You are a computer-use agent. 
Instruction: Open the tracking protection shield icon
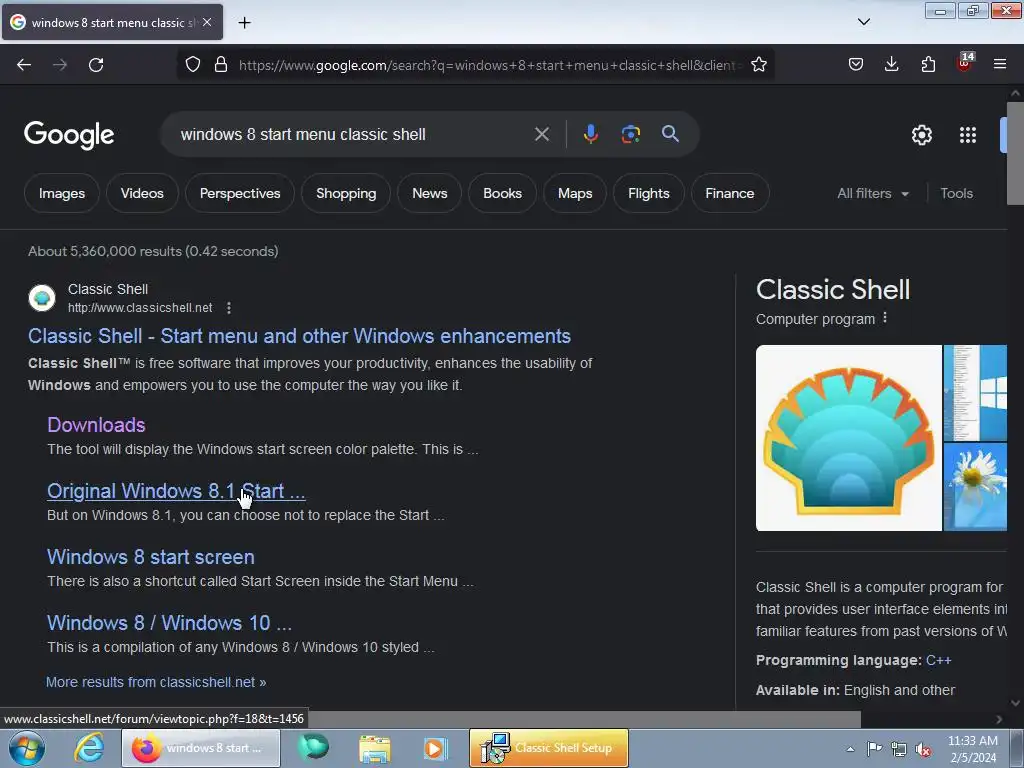(193, 65)
